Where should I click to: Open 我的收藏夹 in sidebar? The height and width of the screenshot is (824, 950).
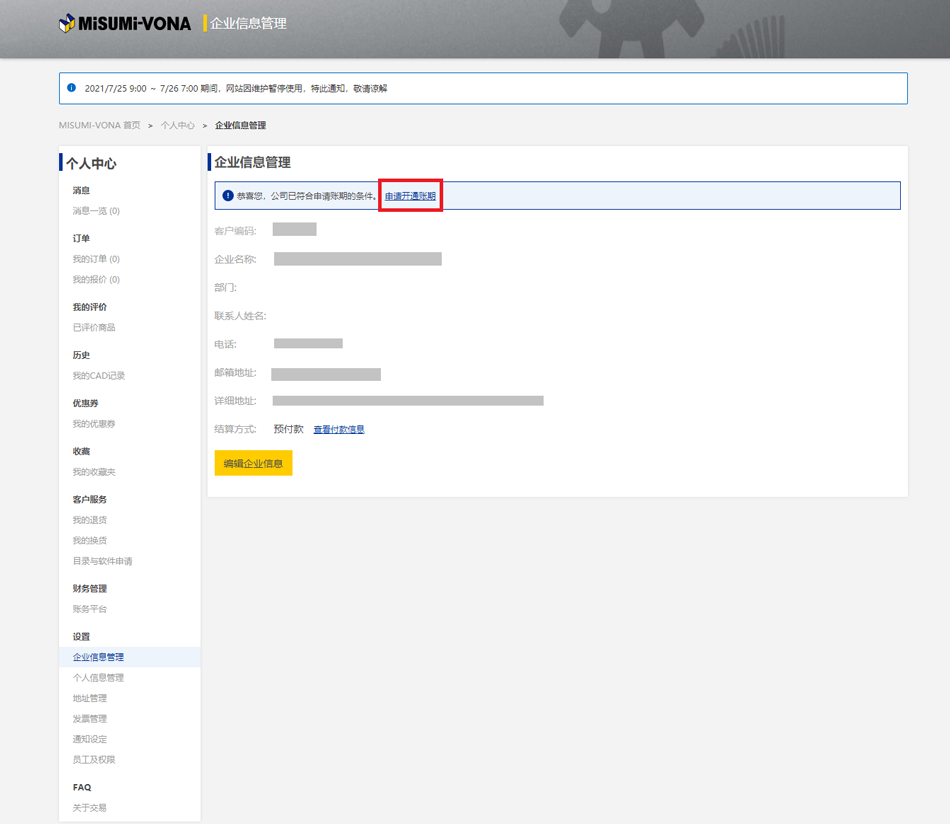click(94, 472)
